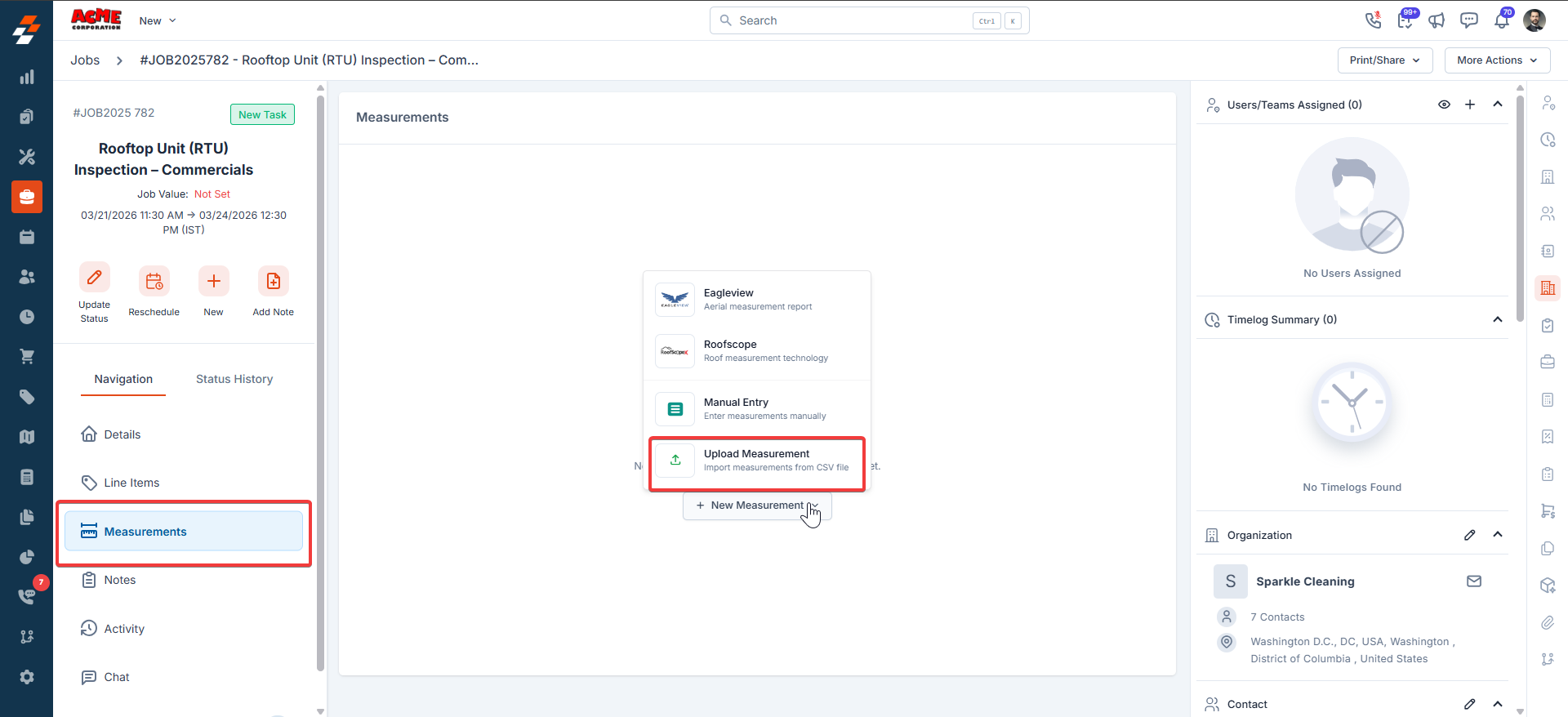Screen dimensions: 1568x717
Task: Collapse the Contact section
Action: pyautogui.click(x=1498, y=704)
